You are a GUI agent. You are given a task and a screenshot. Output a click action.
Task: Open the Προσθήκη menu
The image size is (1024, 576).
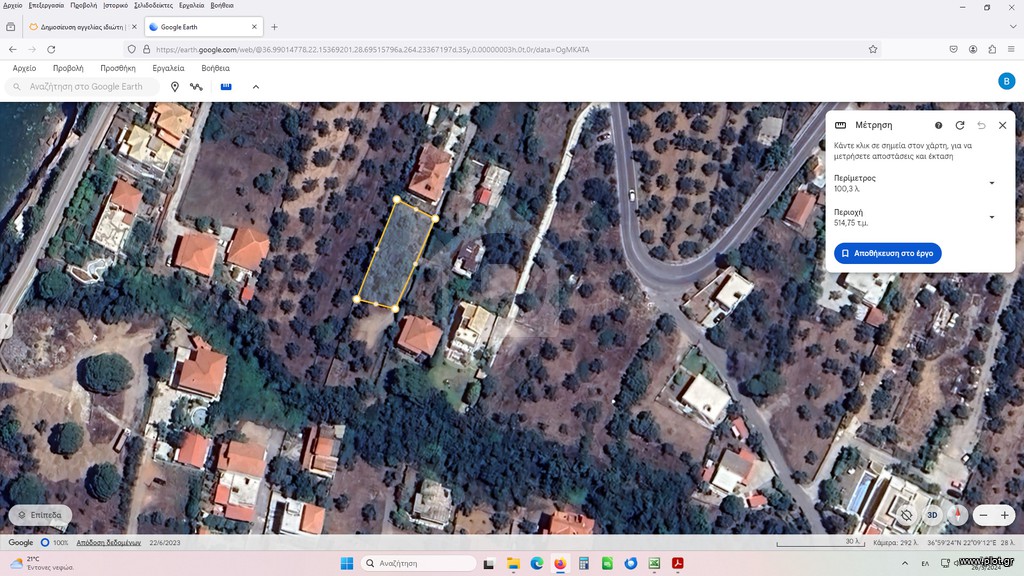point(118,68)
